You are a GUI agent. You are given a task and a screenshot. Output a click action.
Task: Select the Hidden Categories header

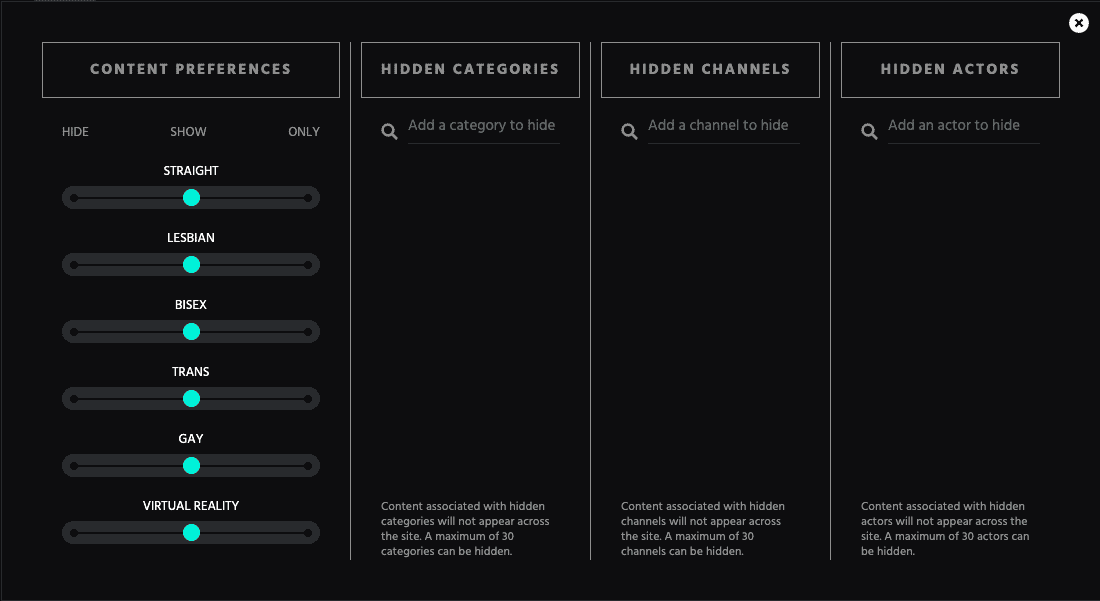coord(470,69)
